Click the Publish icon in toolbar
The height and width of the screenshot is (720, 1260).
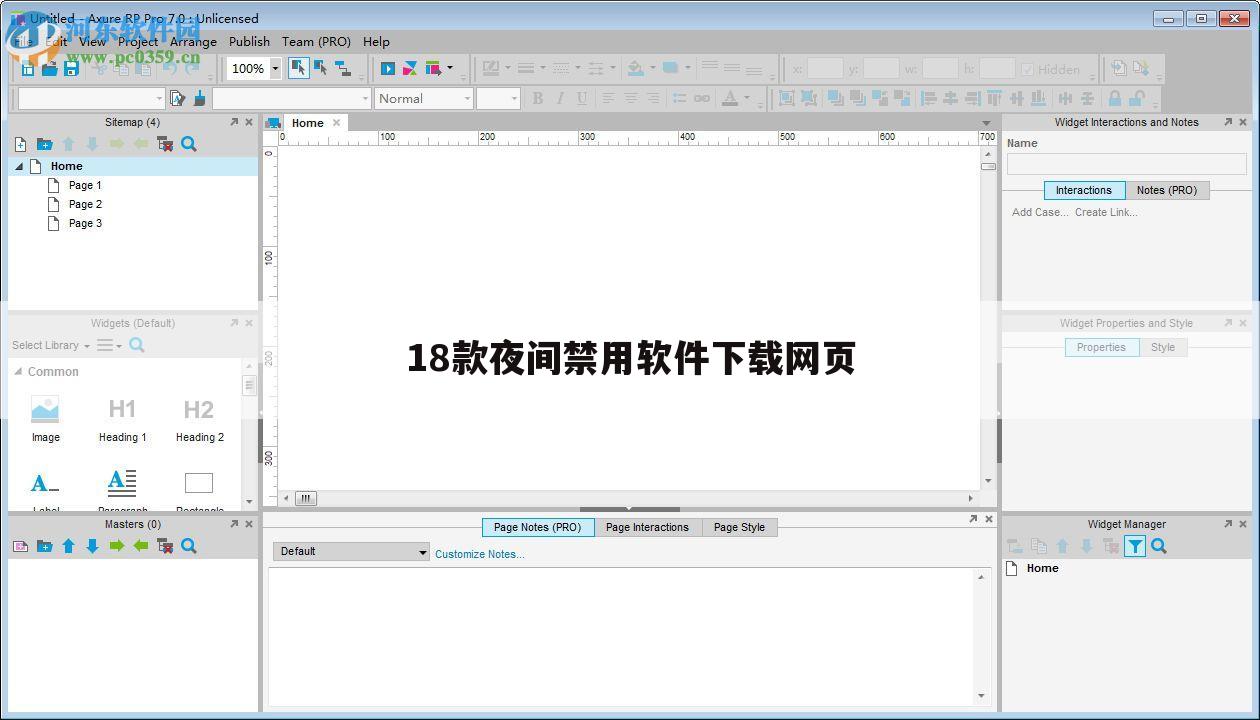click(433, 68)
